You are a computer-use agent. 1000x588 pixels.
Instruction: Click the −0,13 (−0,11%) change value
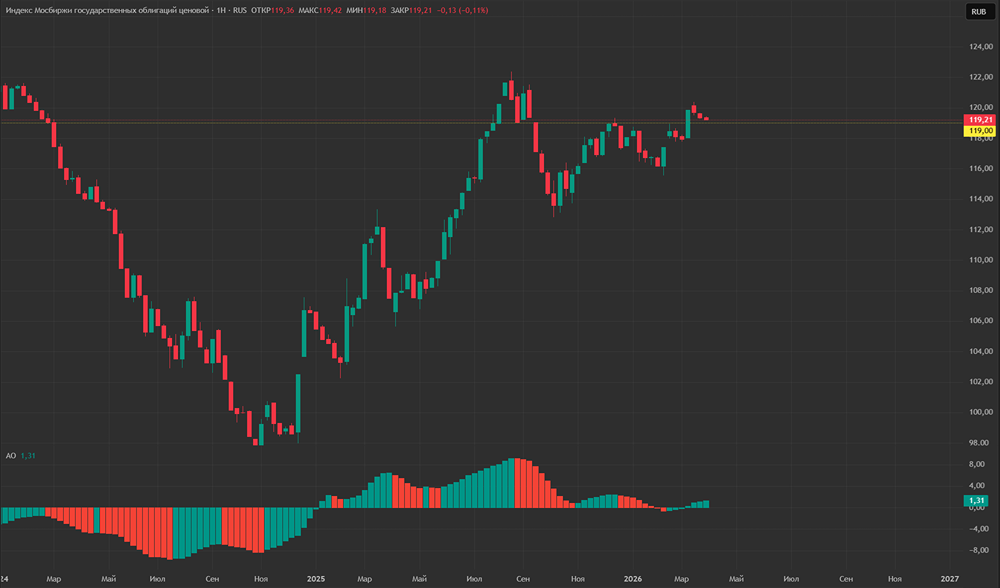point(462,10)
